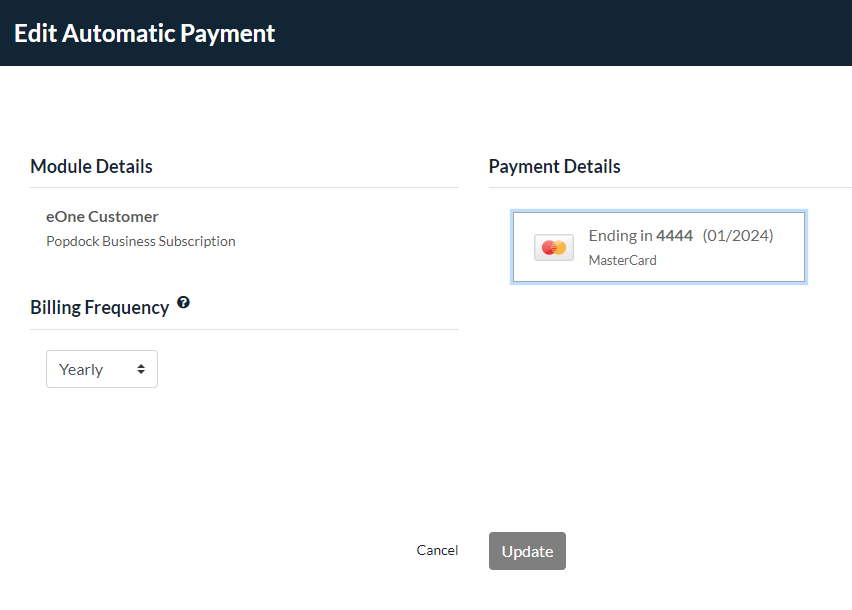Click the Popdock Business Subscription text
The width and height of the screenshot is (852, 610).
coord(141,241)
